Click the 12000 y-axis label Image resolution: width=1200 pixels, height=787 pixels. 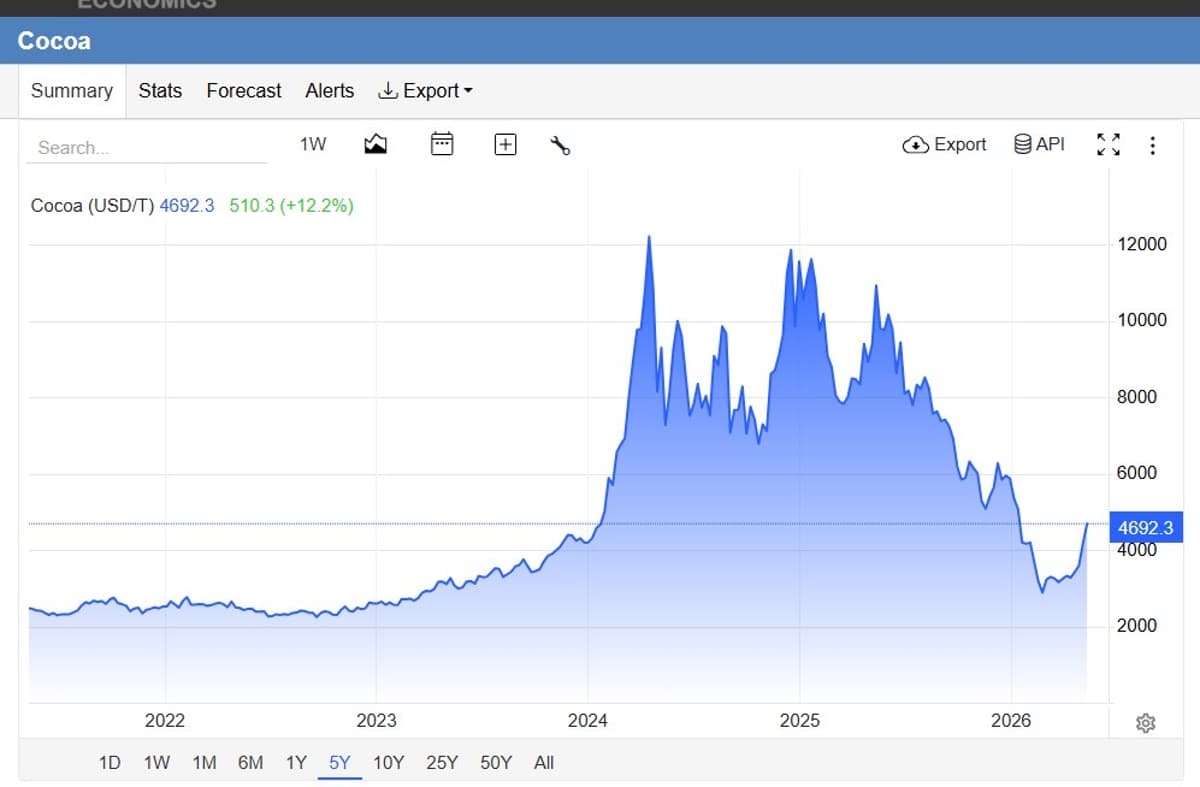tap(1142, 244)
